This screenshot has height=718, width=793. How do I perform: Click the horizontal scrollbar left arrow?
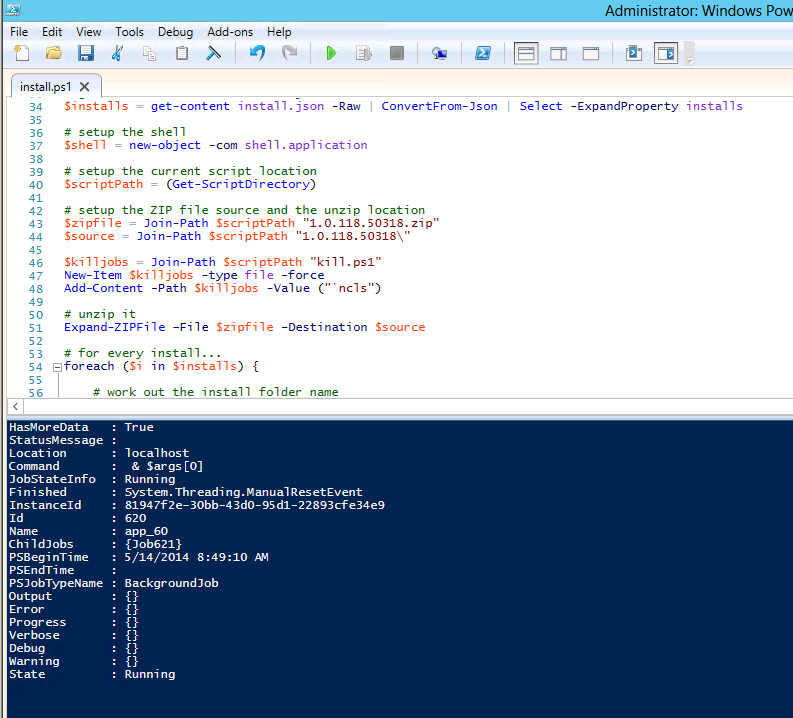15,406
